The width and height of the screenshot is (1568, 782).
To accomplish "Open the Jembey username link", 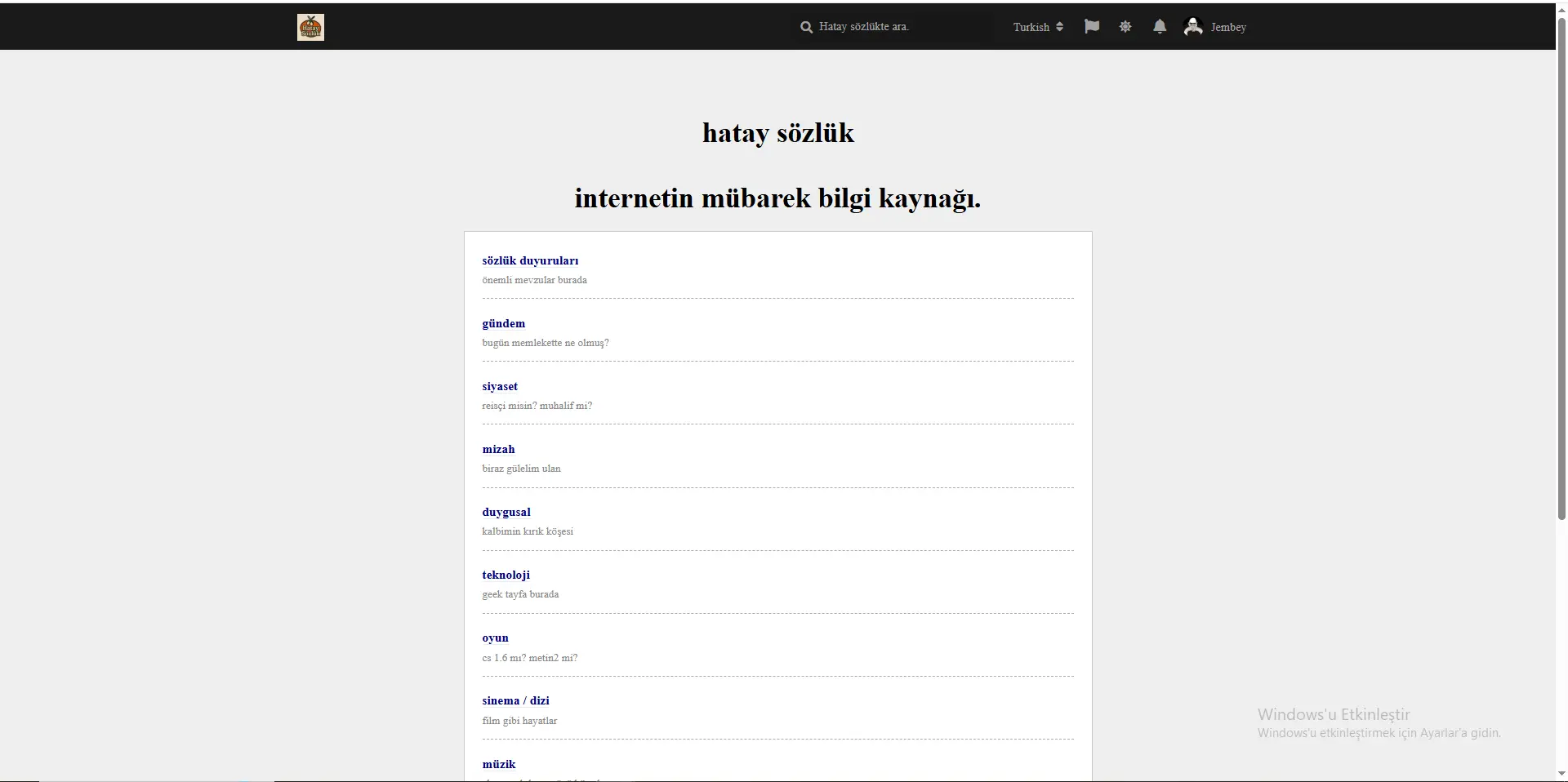I will coord(1228,27).
